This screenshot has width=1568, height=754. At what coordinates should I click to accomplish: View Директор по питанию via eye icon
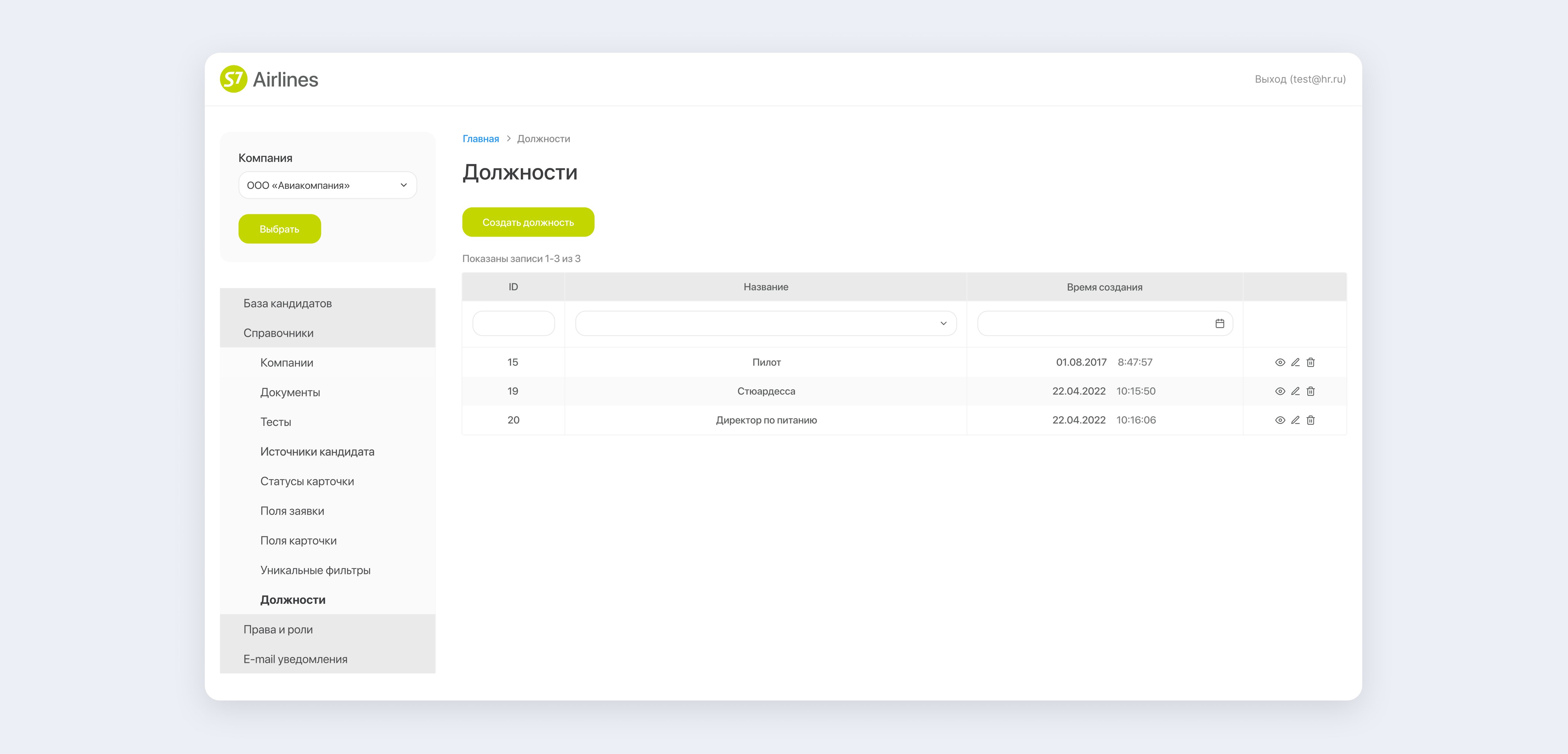coord(1279,420)
